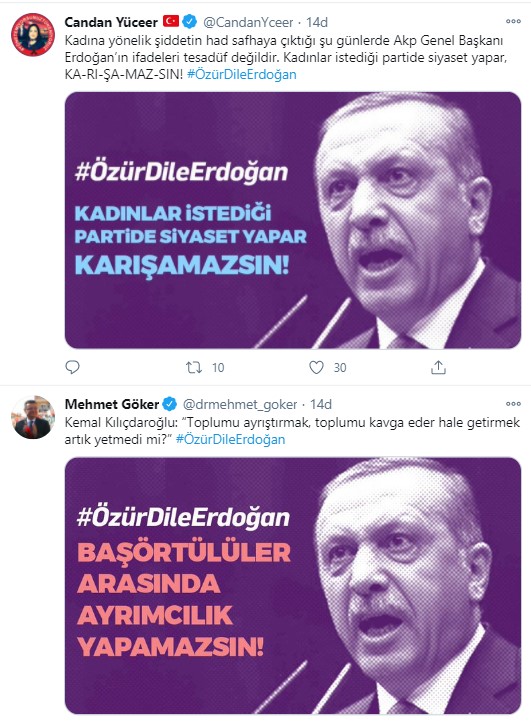Open Mehmet Göker's profile avatar
Screen dimensions: 531x721
coord(33,417)
